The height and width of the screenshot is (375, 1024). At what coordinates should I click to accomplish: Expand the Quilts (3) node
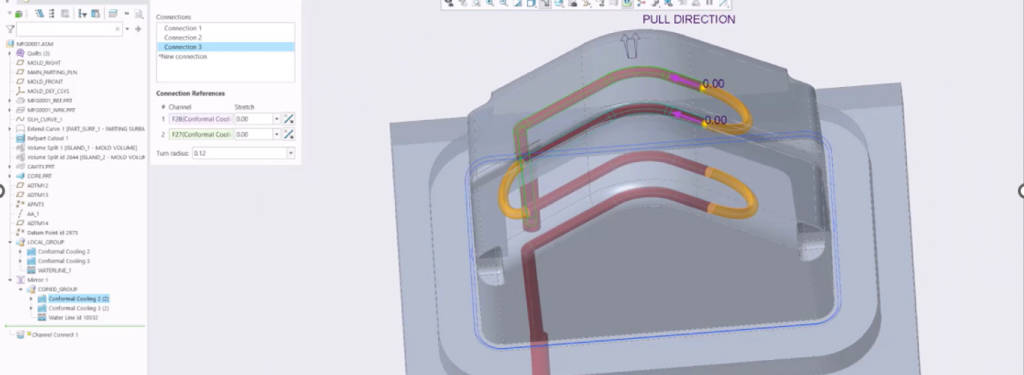tap(10, 53)
